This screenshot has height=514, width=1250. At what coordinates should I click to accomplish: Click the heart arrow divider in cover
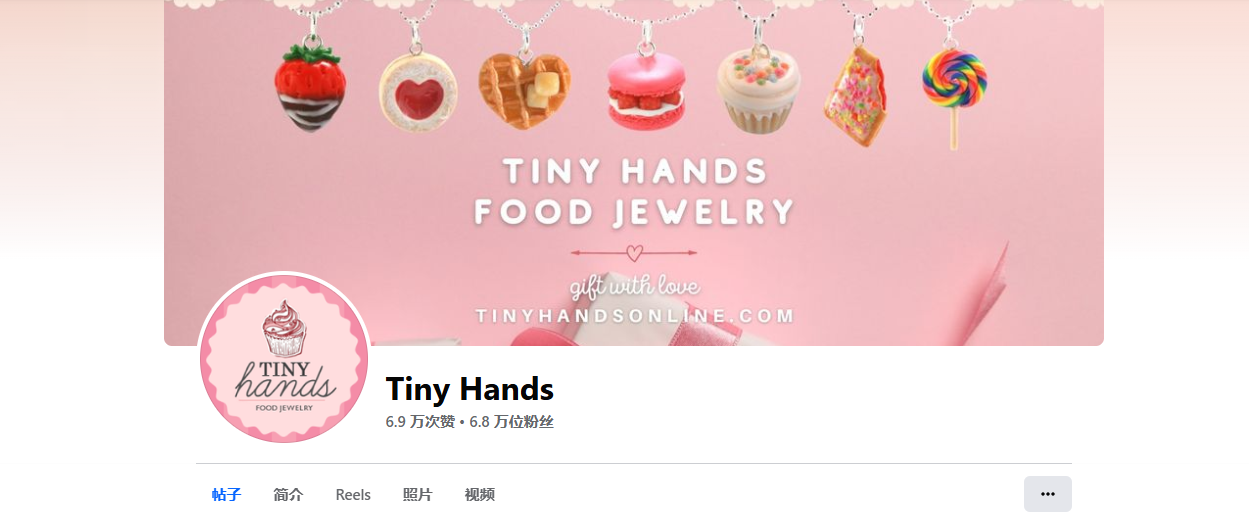[634, 253]
